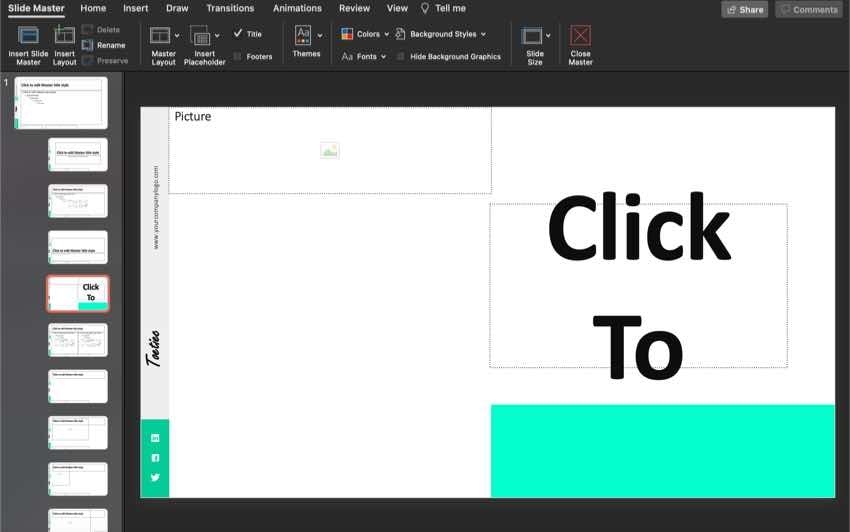Switch to the Transitions tab
This screenshot has width=850, height=532.
pos(230,8)
